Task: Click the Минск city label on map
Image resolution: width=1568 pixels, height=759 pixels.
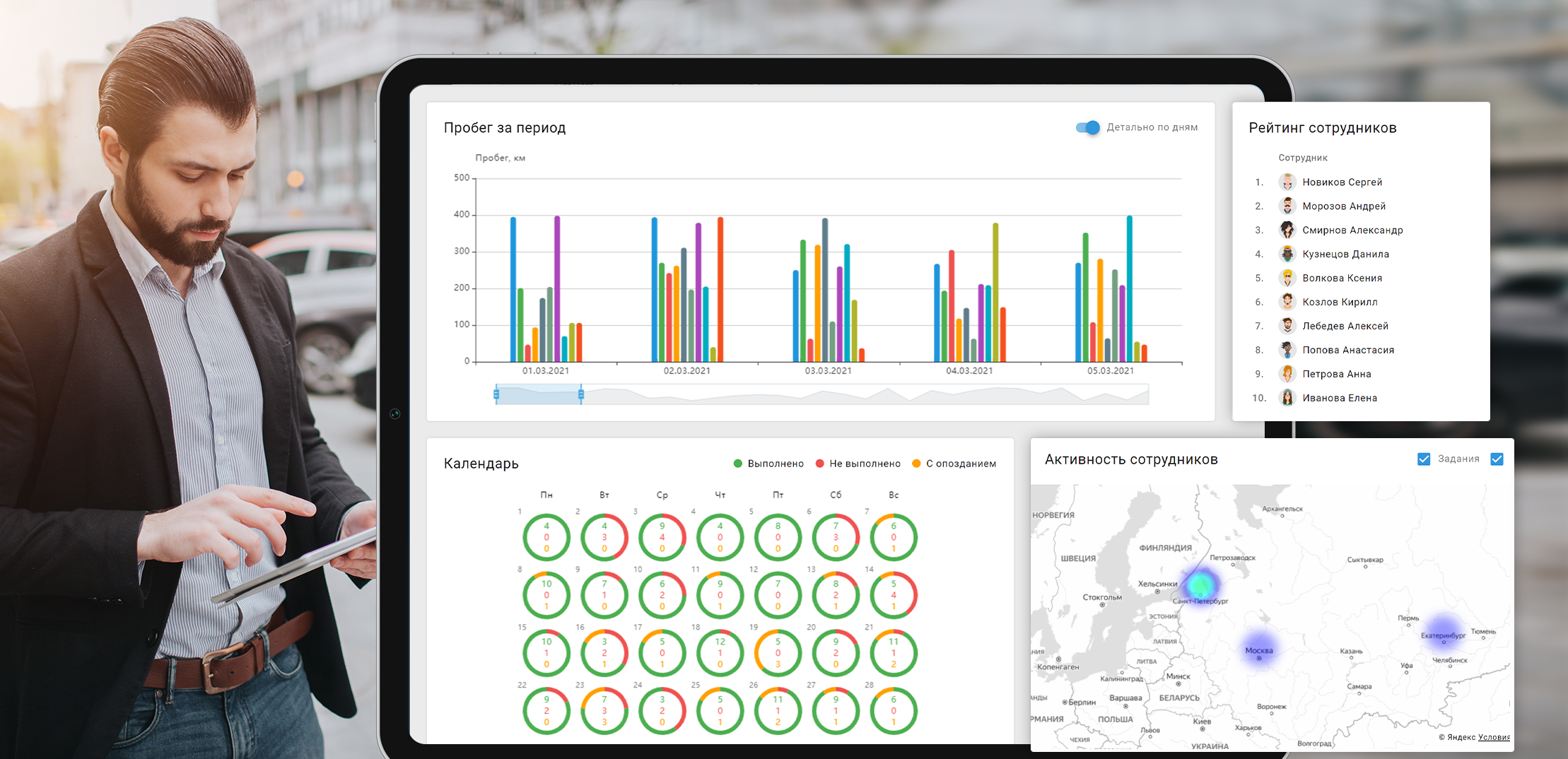Action: coord(1178,676)
